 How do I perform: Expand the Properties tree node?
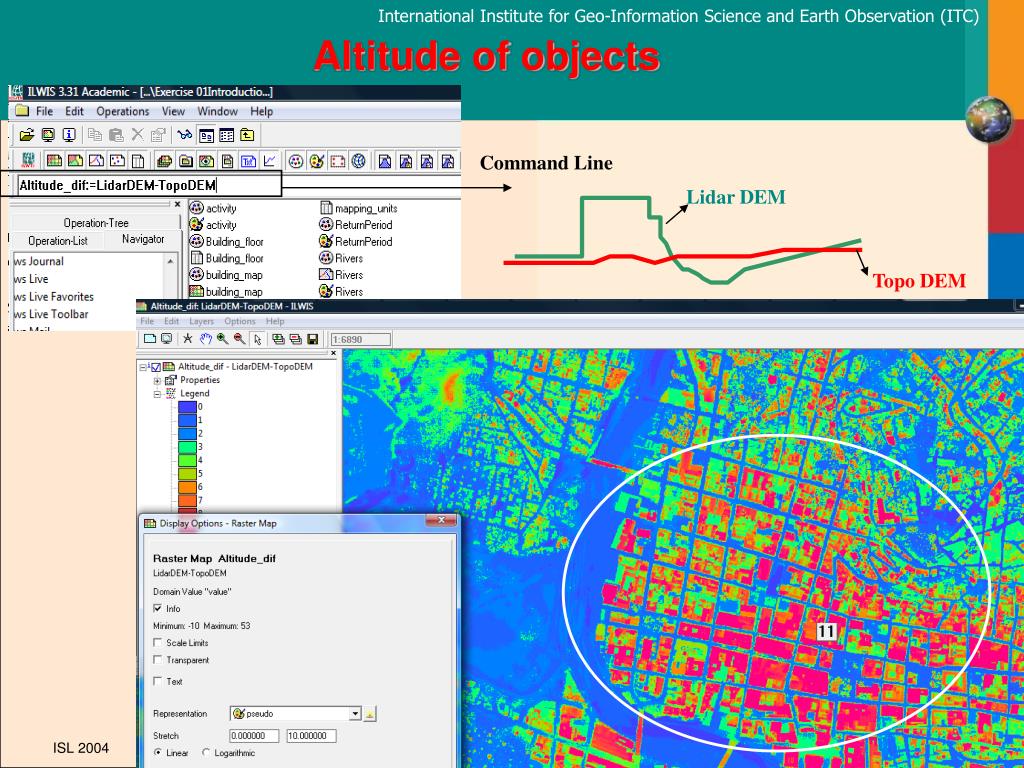[157, 380]
